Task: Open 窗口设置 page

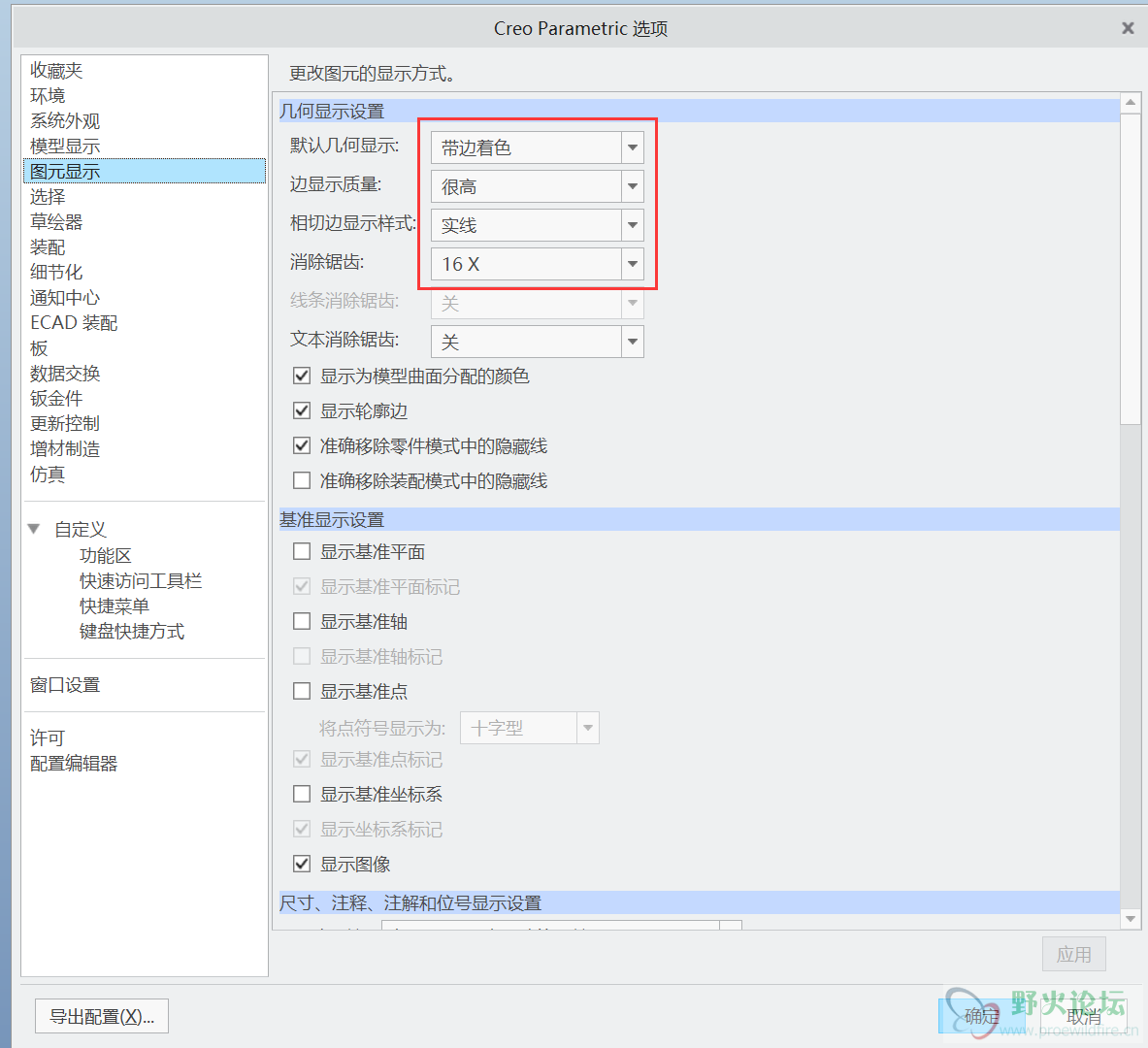Action: pyautogui.click(x=65, y=685)
